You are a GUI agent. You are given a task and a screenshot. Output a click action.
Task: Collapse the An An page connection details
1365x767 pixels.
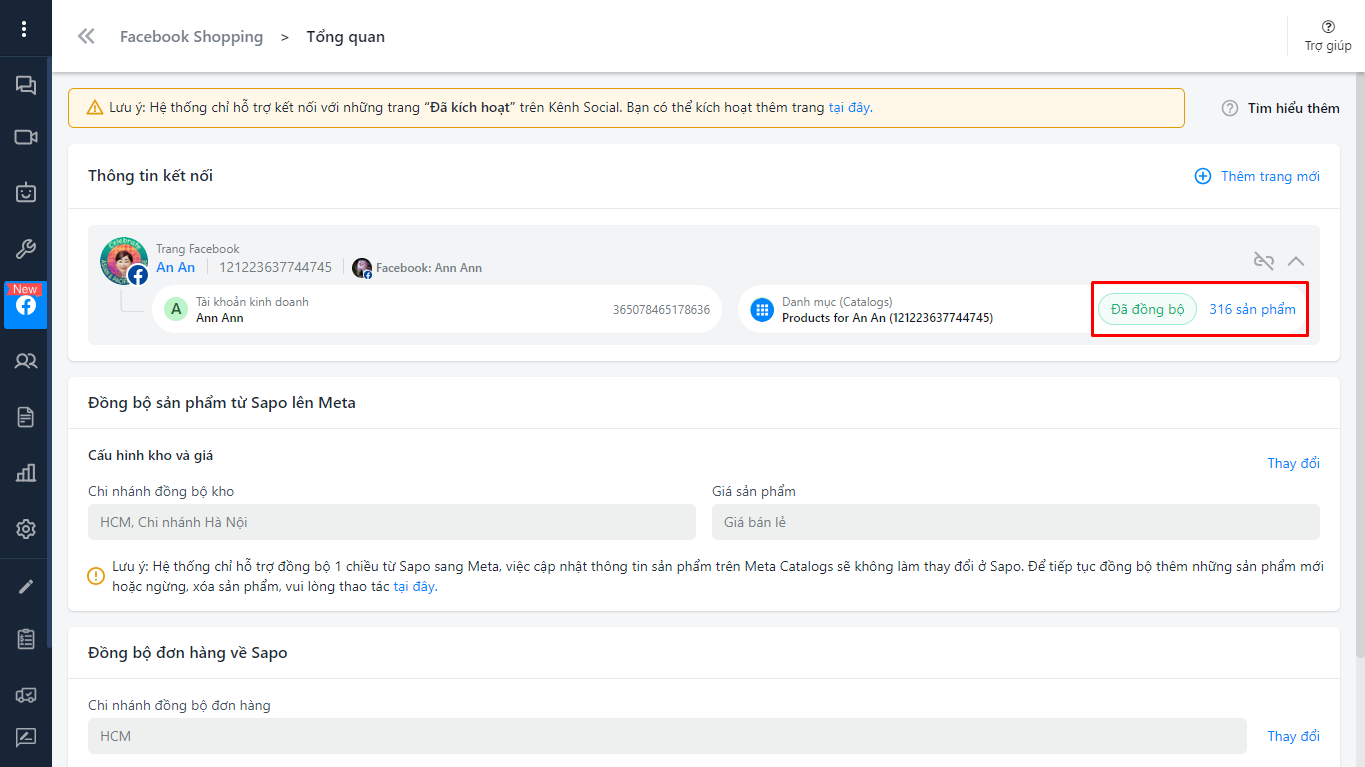[1296, 261]
